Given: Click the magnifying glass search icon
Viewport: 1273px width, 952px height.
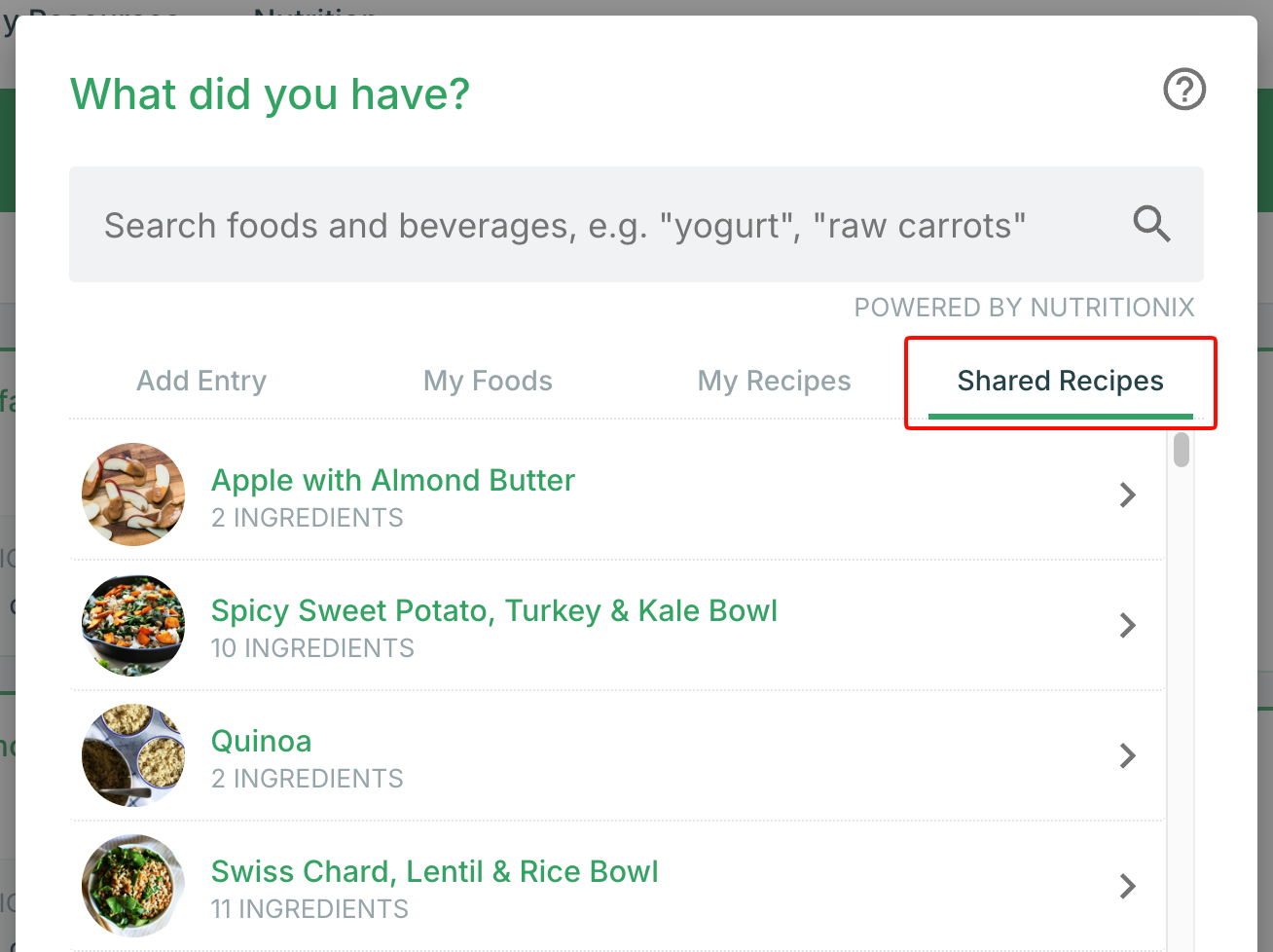Looking at the screenshot, I should (1151, 224).
